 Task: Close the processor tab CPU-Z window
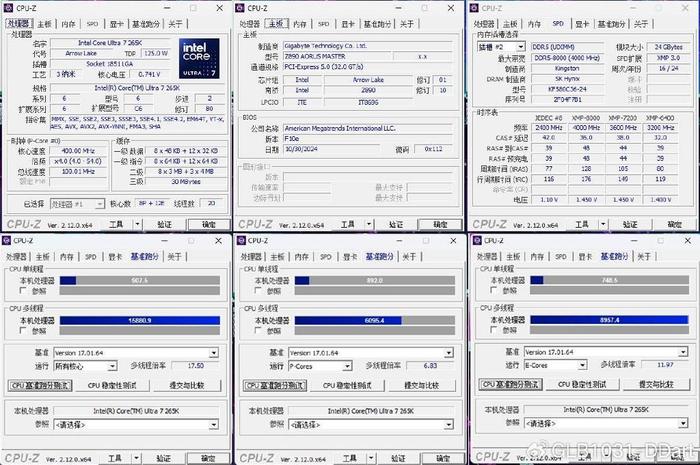(x=220, y=8)
